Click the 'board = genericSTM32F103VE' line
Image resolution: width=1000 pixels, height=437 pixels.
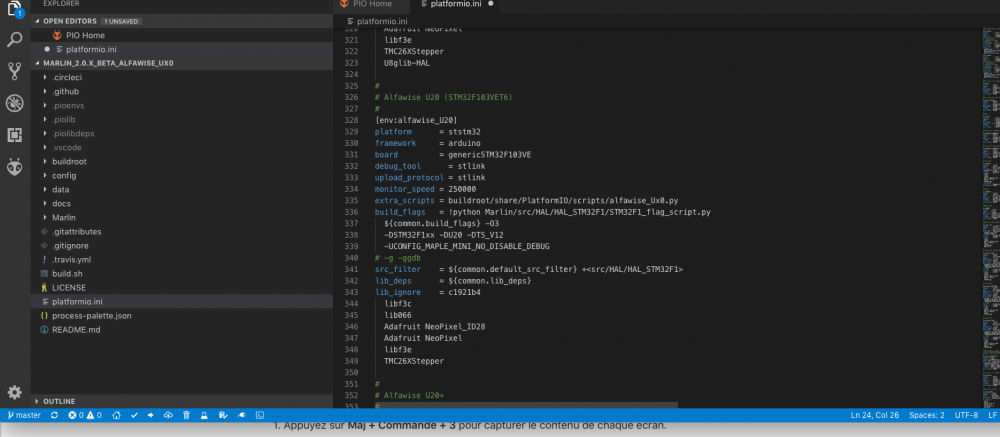pyautogui.click(x=453, y=154)
